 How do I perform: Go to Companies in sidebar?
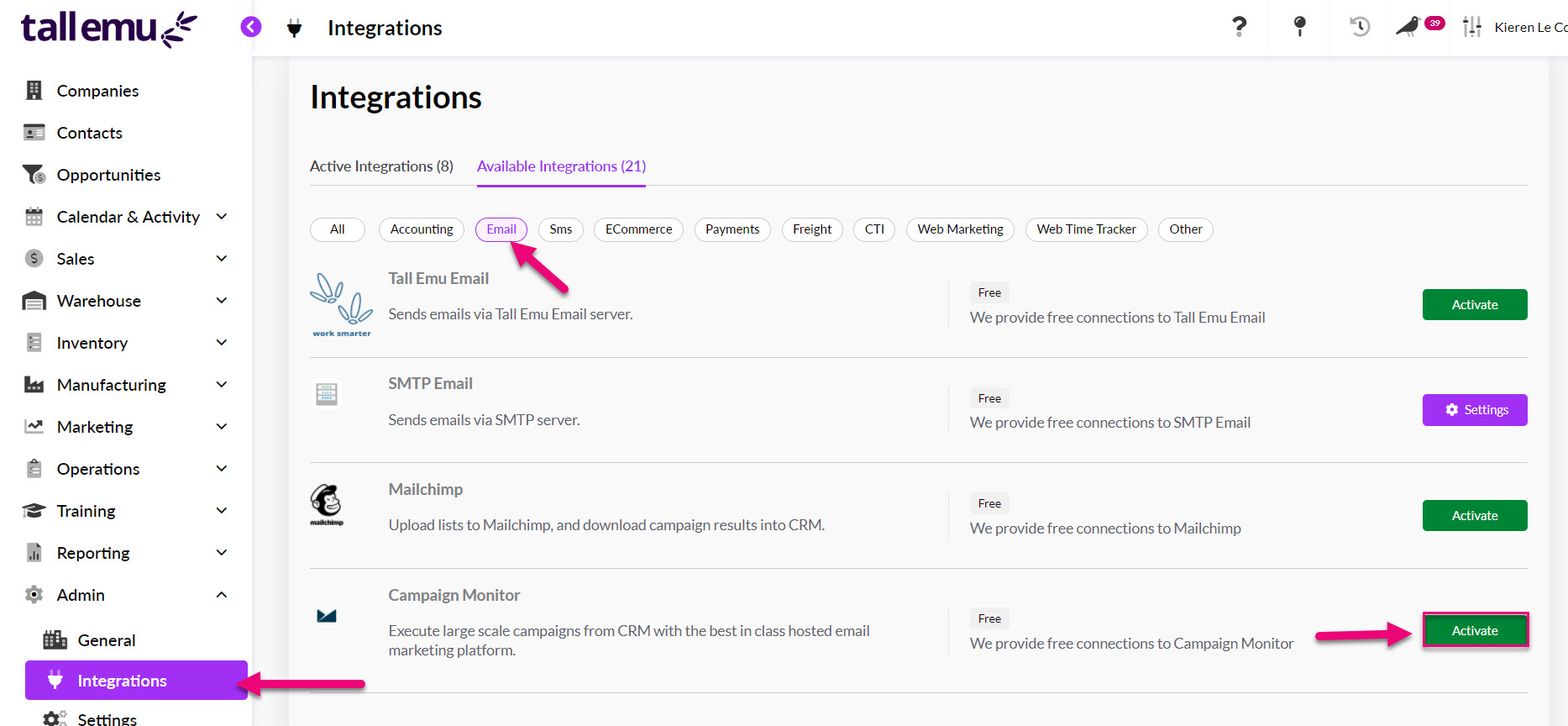97,91
